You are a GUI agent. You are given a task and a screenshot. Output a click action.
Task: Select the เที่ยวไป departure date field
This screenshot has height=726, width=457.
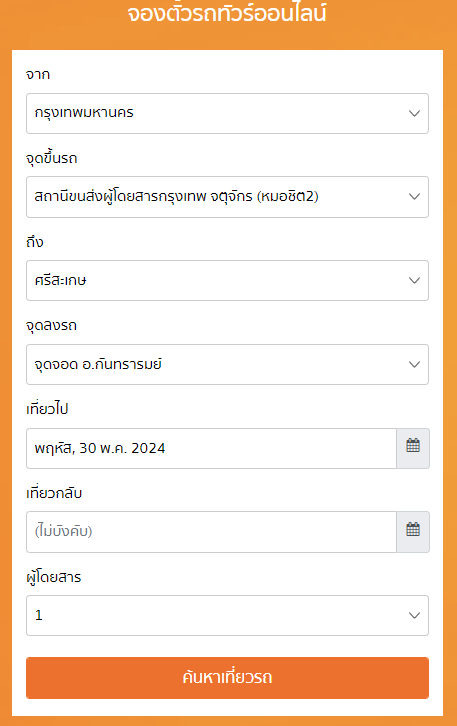[x=212, y=448]
